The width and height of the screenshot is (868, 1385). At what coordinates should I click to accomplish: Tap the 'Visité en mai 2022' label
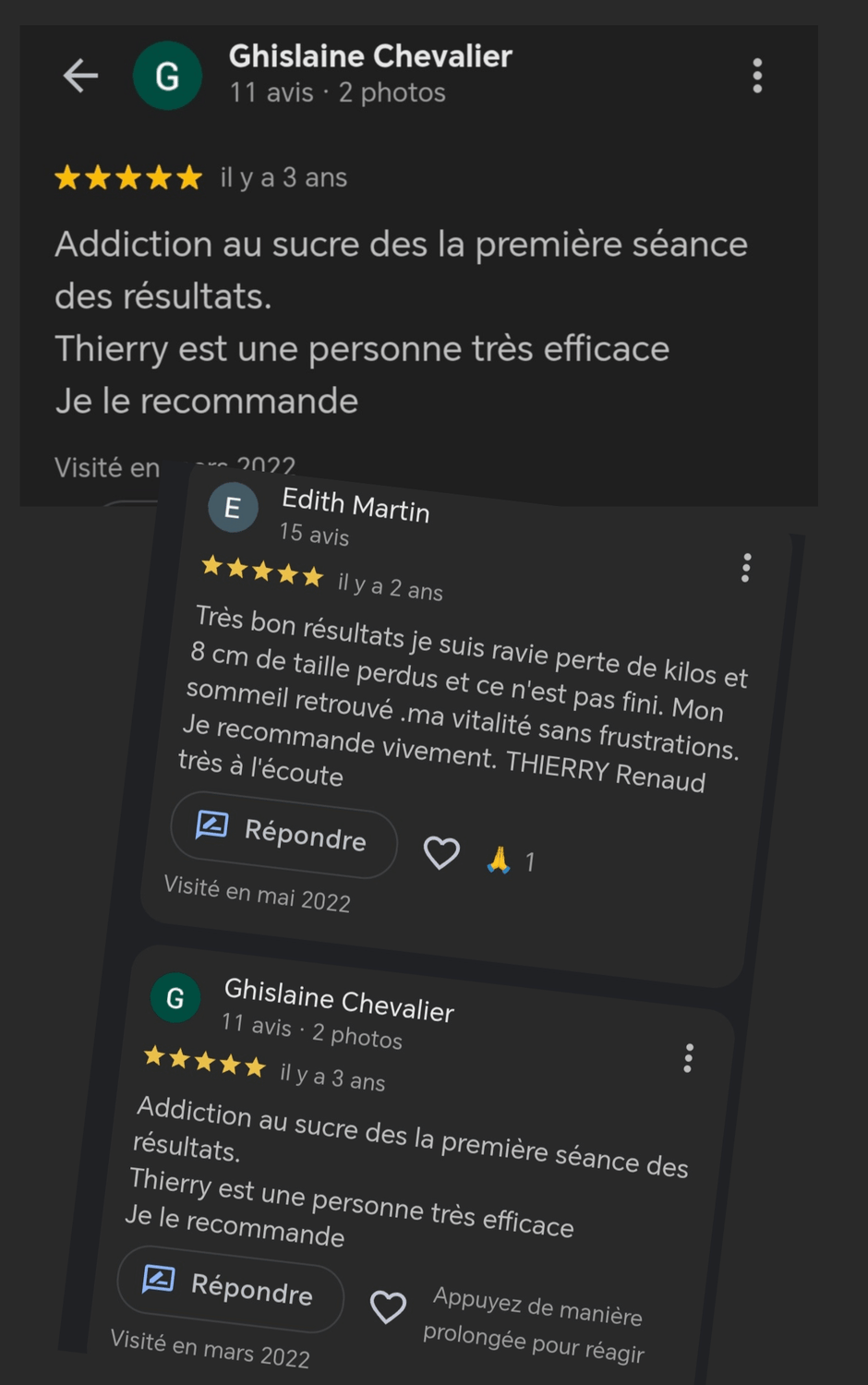258,894
